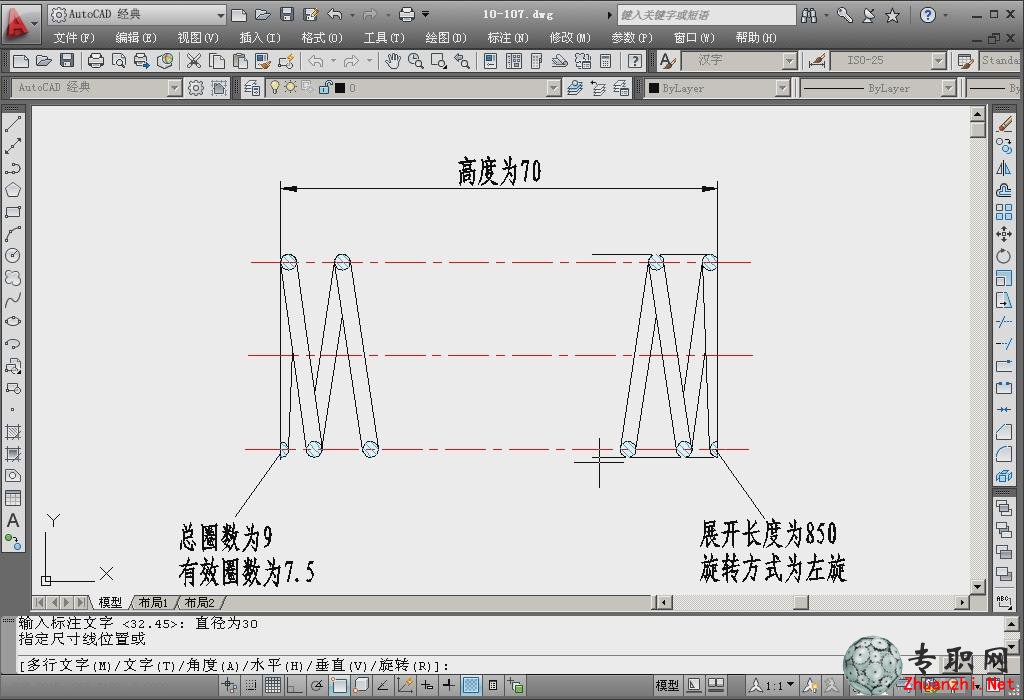1024x700 pixels.
Task: Open the Text Style manager icon
Action: (667, 61)
